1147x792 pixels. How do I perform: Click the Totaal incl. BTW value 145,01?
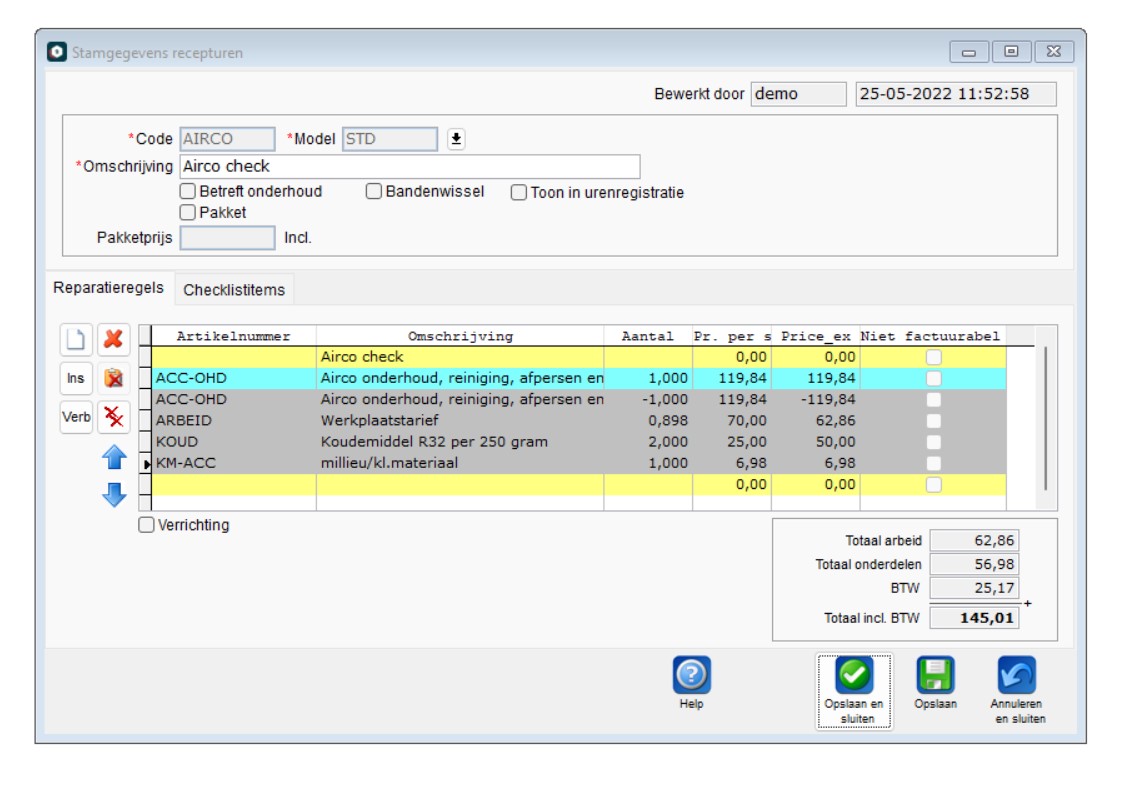(x=974, y=618)
